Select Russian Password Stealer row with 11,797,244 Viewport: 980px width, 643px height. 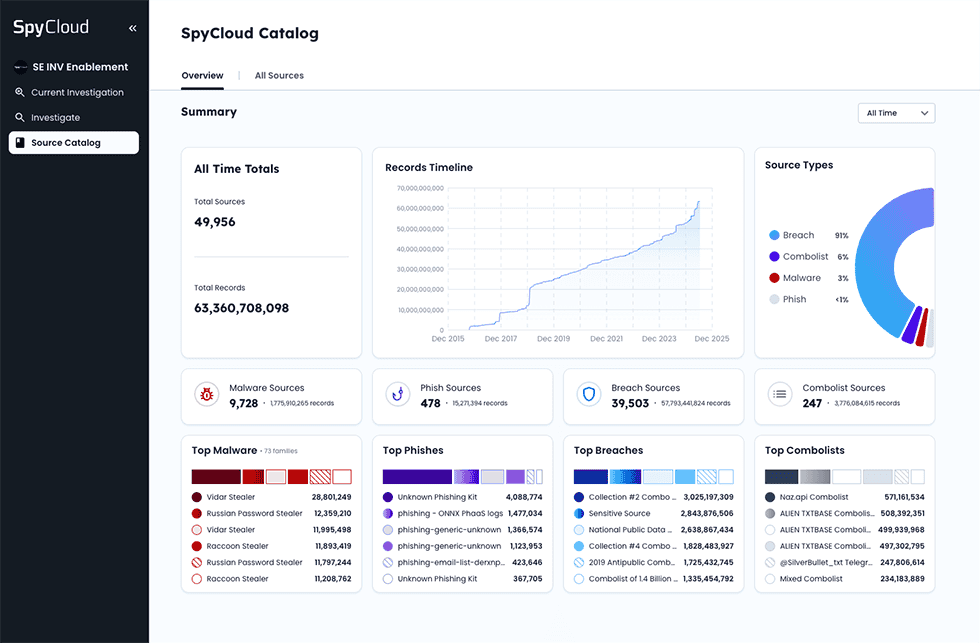[271, 562]
